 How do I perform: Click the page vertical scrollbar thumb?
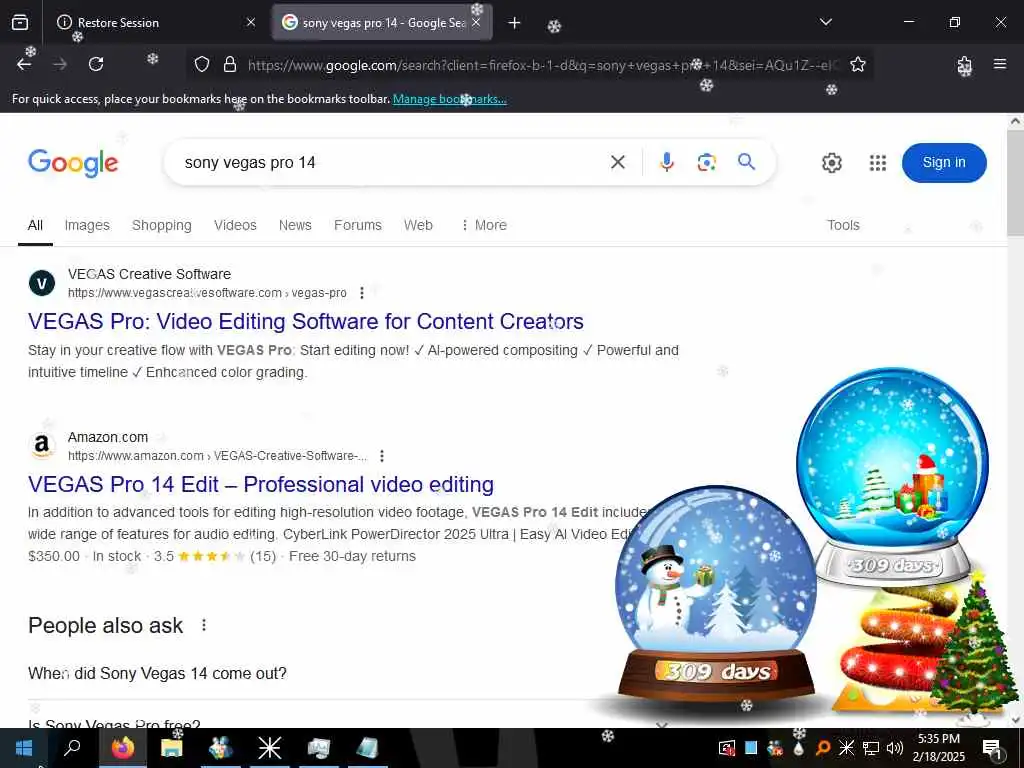pos(1015,182)
